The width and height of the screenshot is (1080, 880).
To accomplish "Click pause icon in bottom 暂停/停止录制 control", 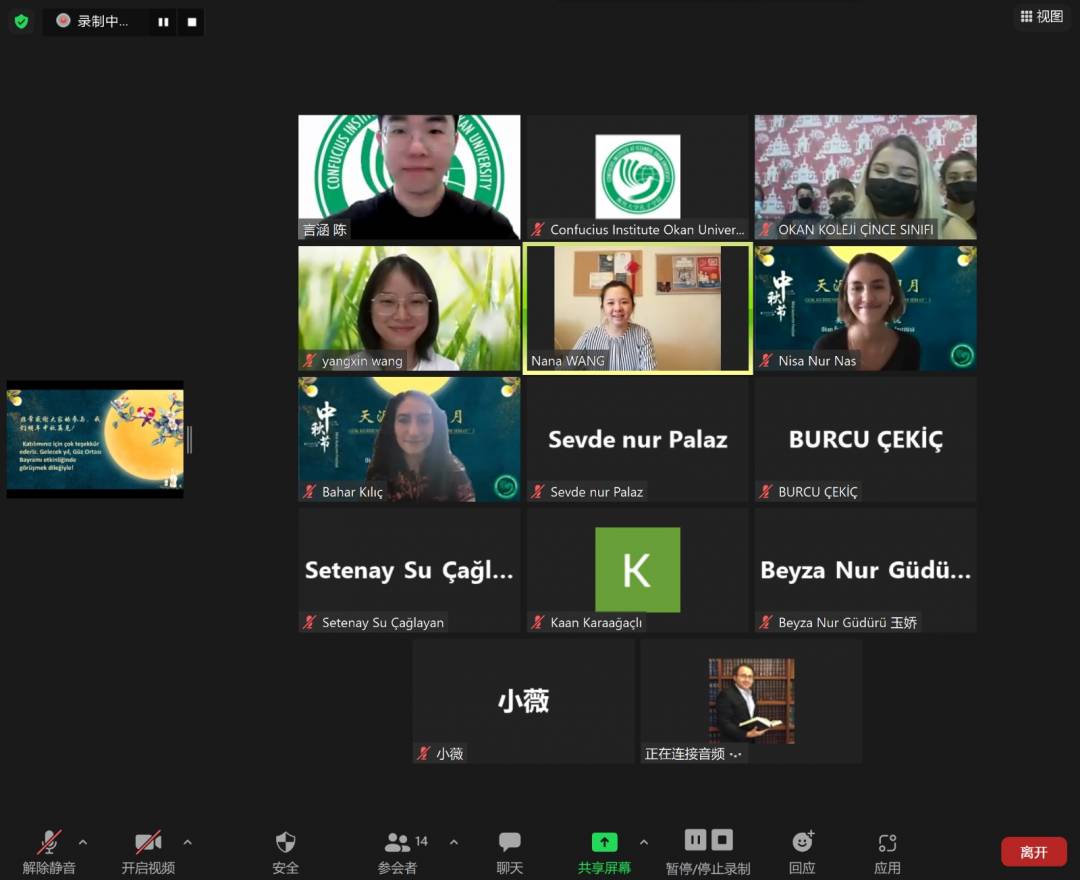I will point(695,840).
